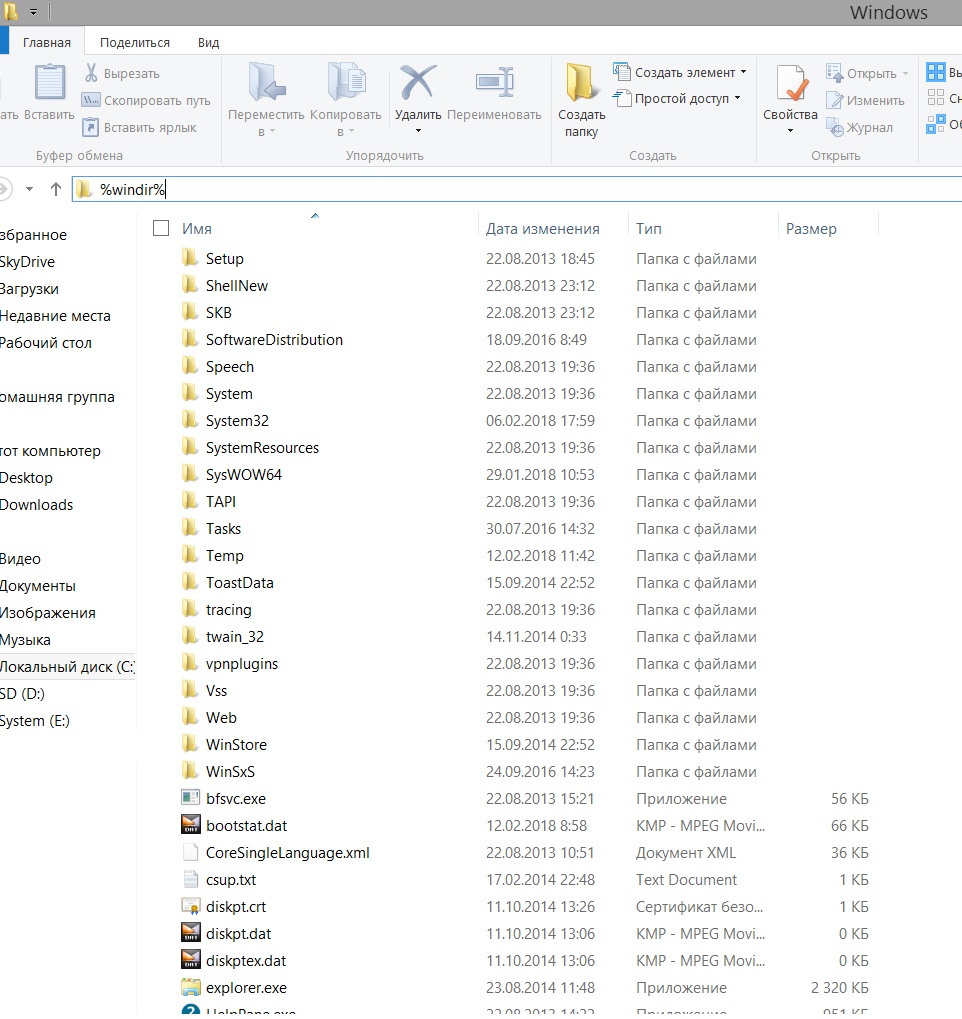Viewport: 962px width, 1019px height.
Task: Open the Easy access dropdown arrow
Action: pos(737,98)
